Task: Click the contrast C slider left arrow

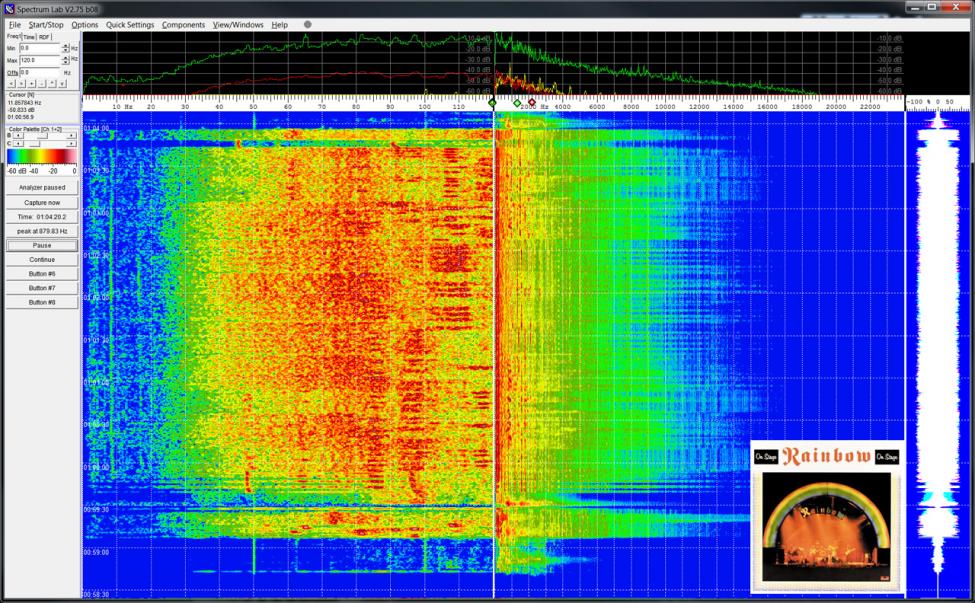Action: 18,144
